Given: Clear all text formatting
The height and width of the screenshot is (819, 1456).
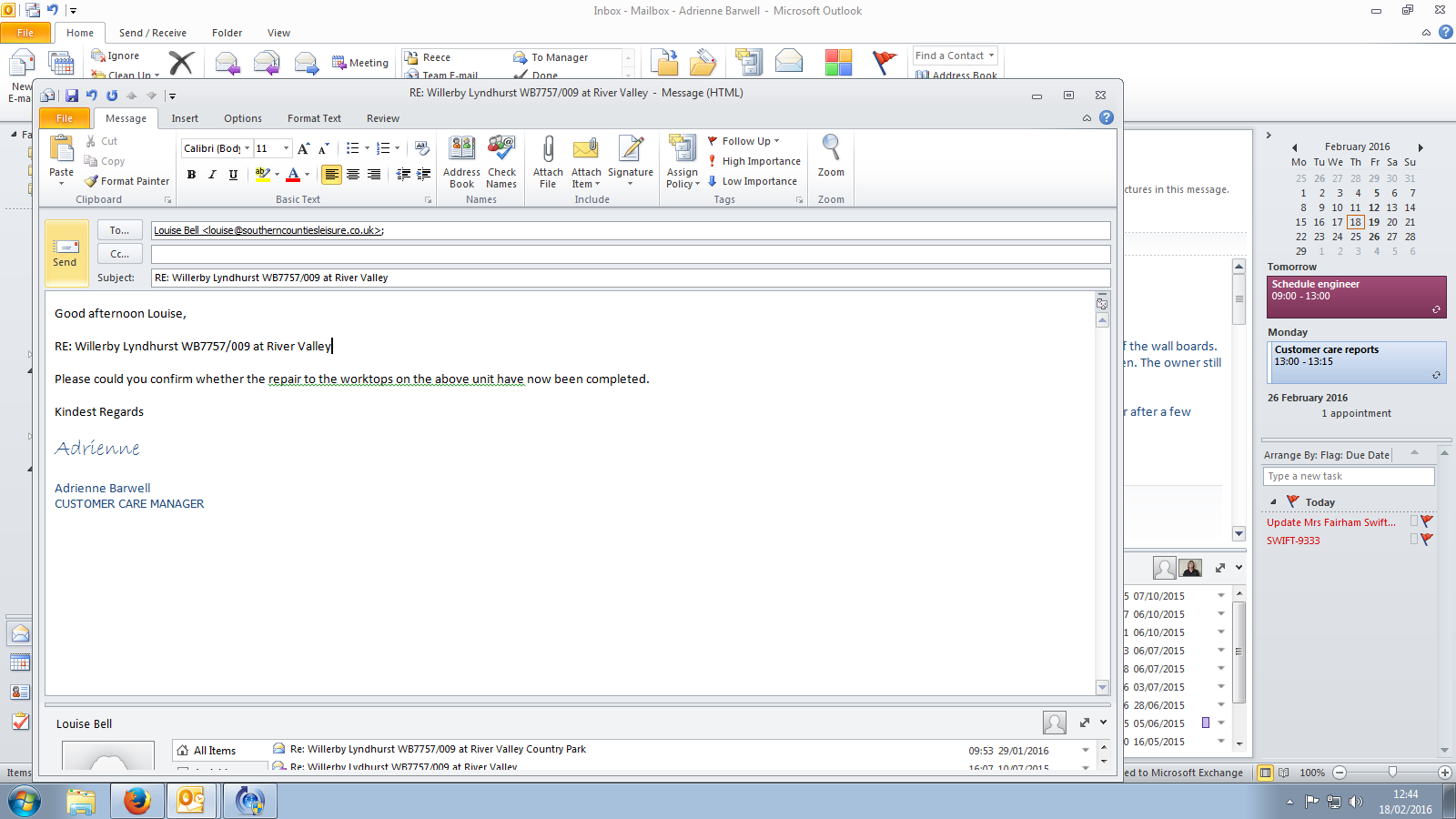Looking at the screenshot, I should point(422,148).
